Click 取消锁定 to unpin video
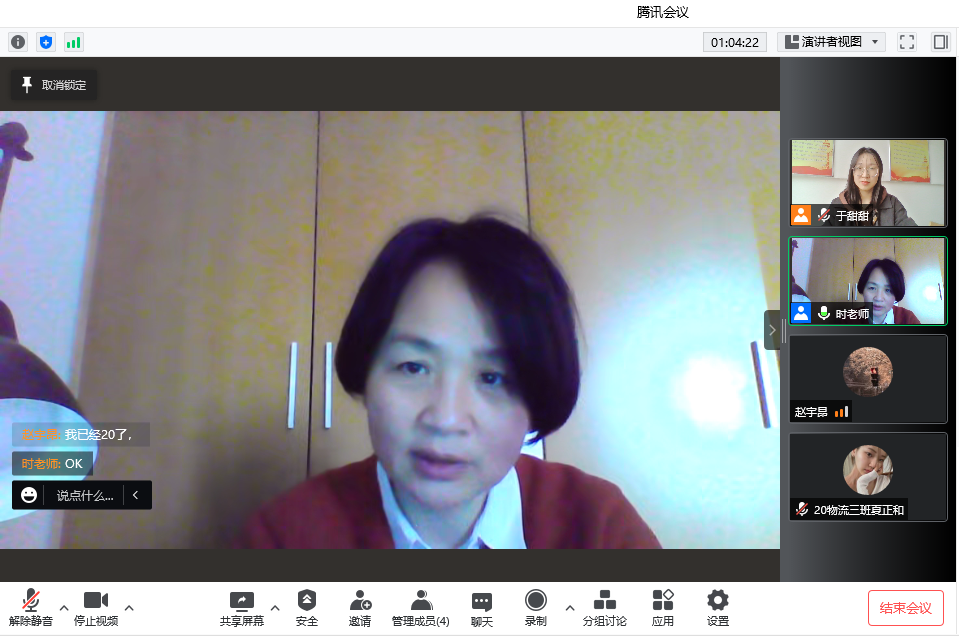This screenshot has width=959, height=636. click(54, 85)
